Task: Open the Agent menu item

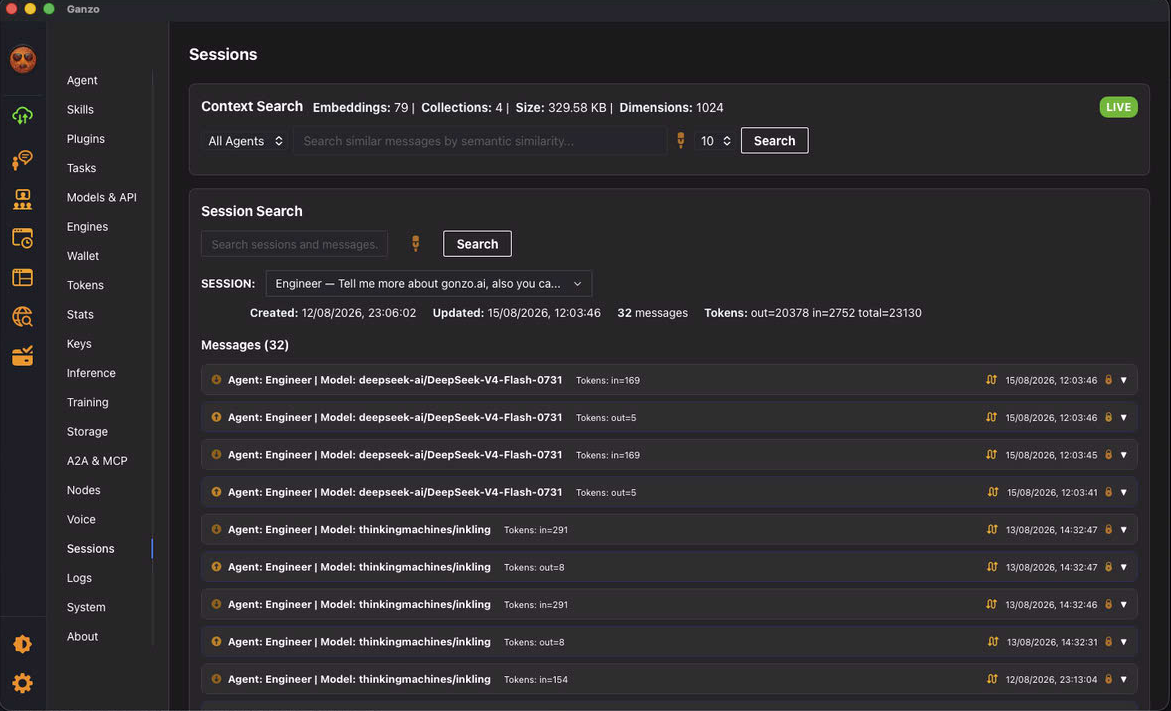Action: (82, 80)
